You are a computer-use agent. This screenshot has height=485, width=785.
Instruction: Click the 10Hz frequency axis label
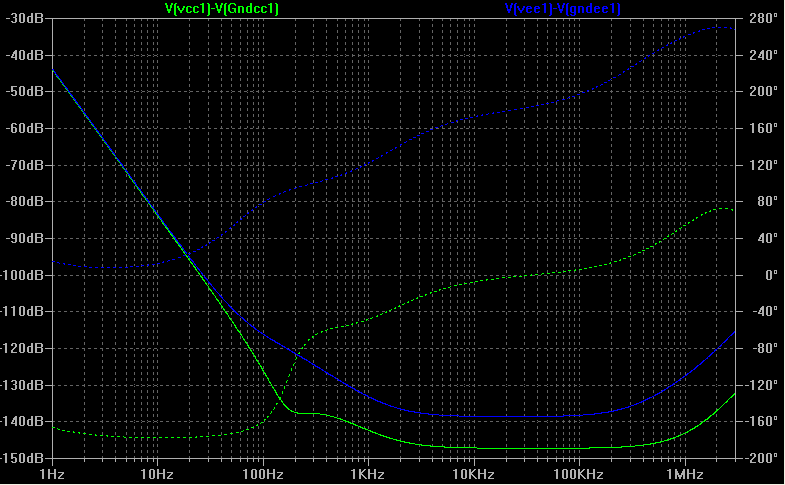pyautogui.click(x=157, y=474)
